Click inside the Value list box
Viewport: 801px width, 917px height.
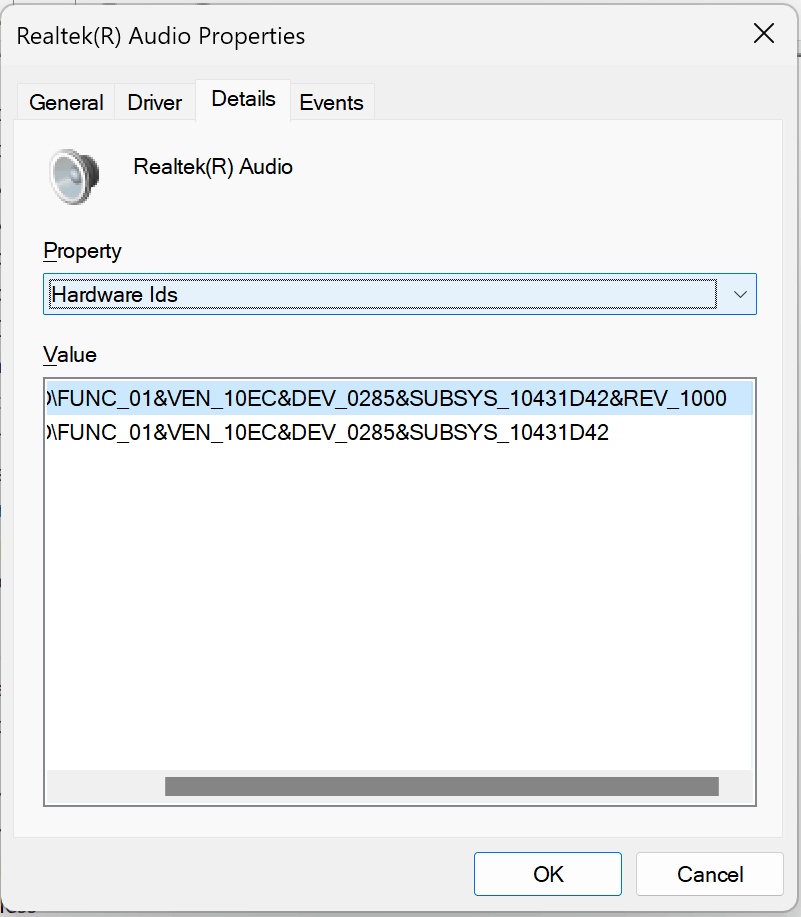400,600
